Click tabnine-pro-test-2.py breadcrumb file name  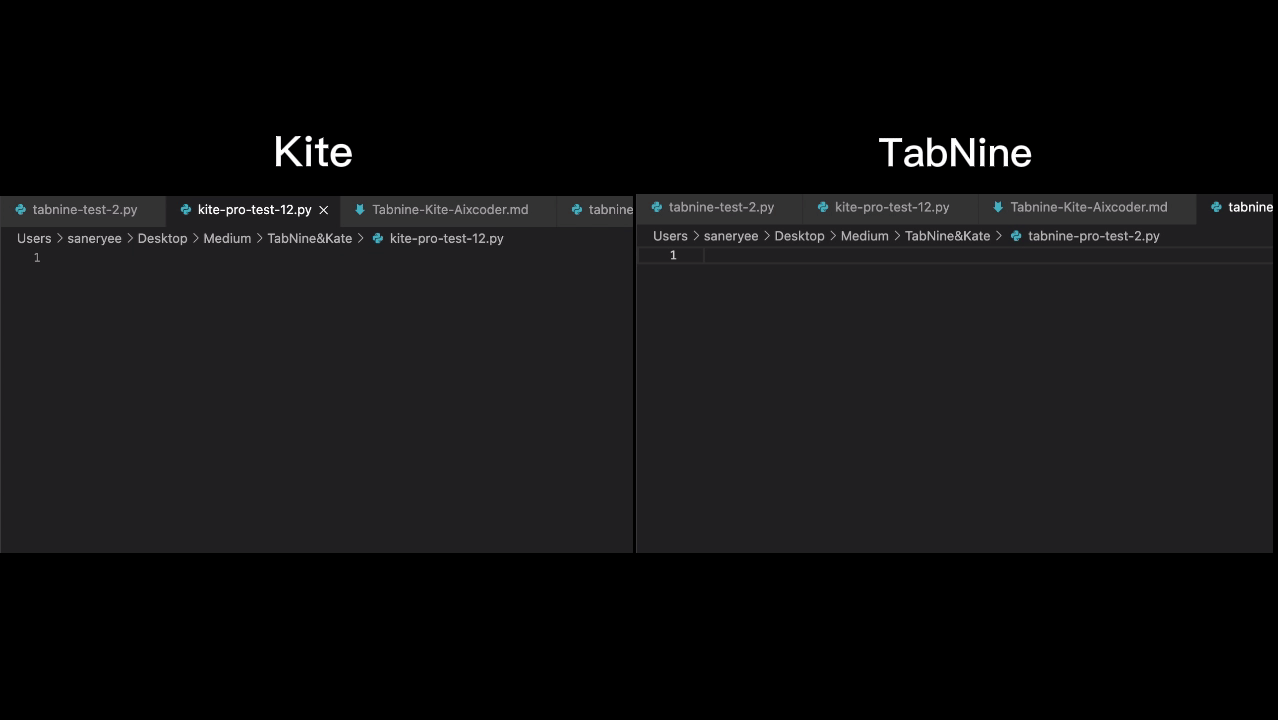coord(1093,236)
